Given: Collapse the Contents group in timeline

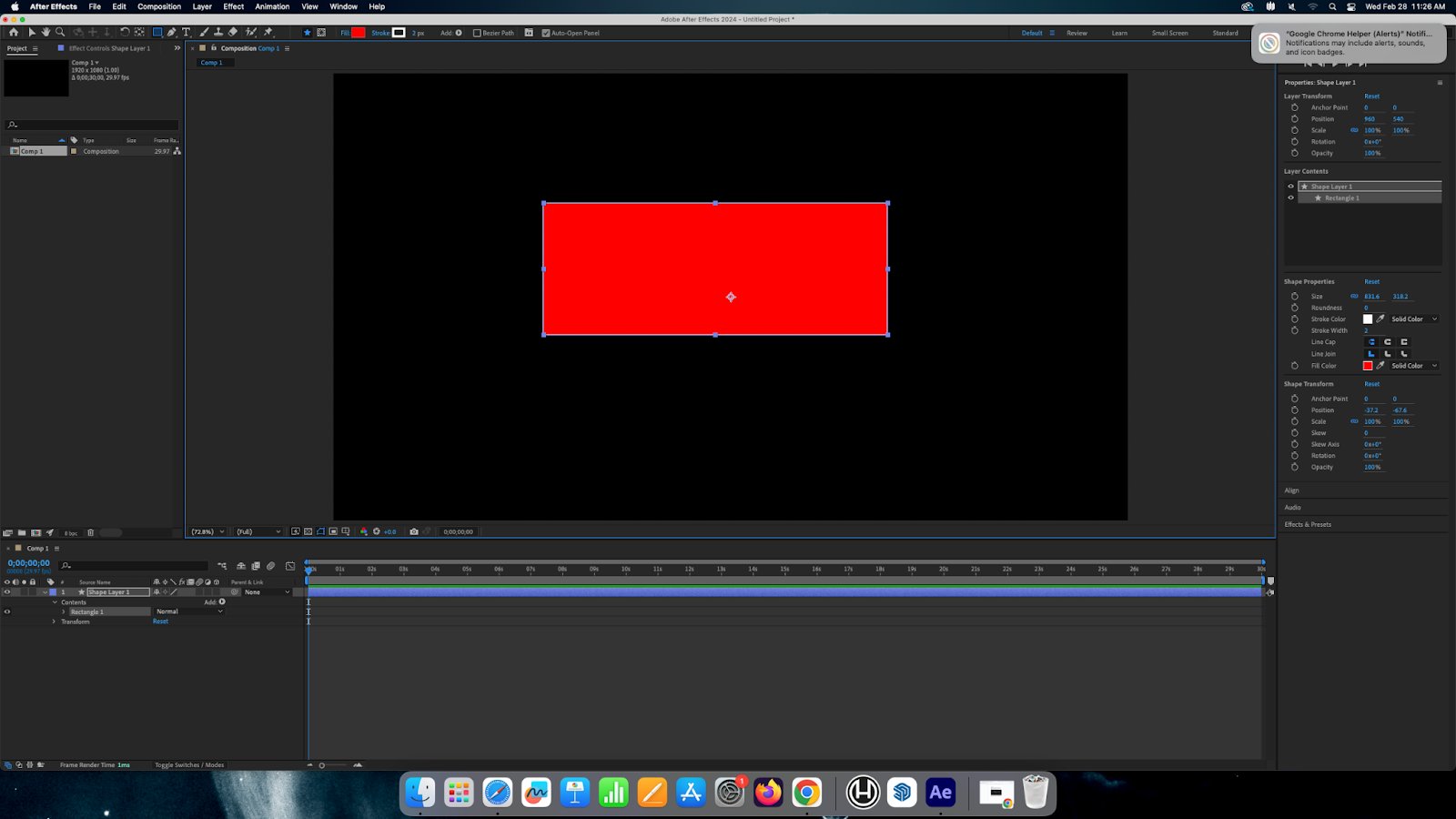Looking at the screenshot, I should click(55, 602).
